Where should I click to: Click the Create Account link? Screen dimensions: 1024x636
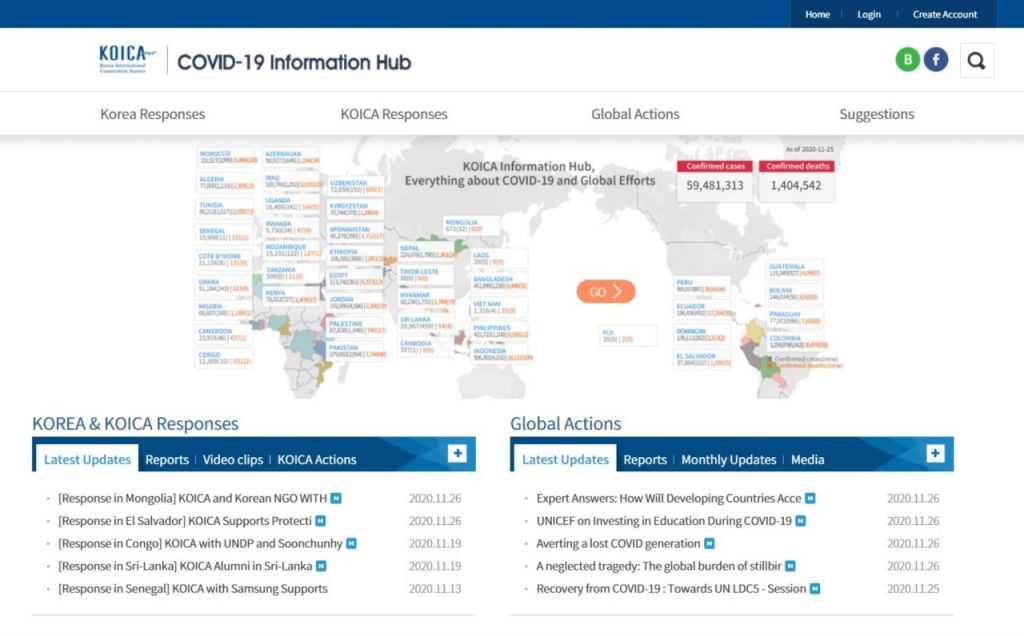[x=944, y=14]
